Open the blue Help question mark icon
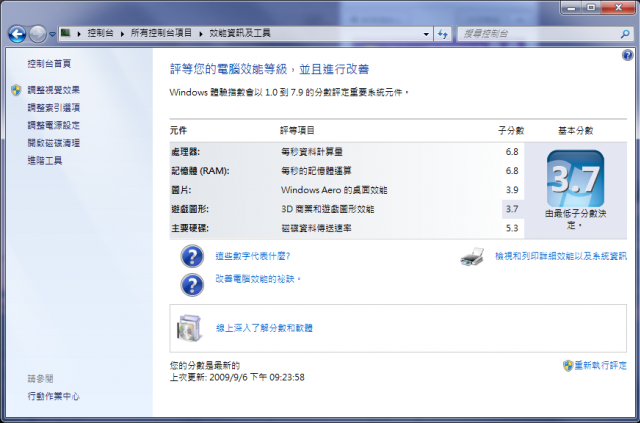Viewport: 640px width, 423px height. [627, 55]
